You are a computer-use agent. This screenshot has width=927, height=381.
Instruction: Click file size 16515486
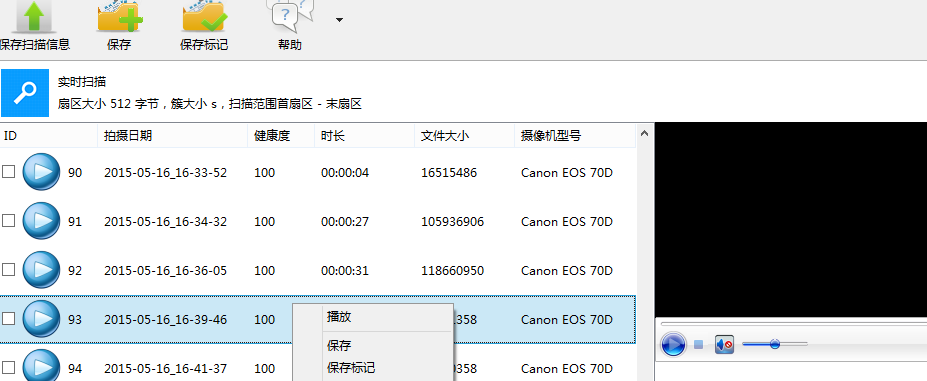(449, 173)
